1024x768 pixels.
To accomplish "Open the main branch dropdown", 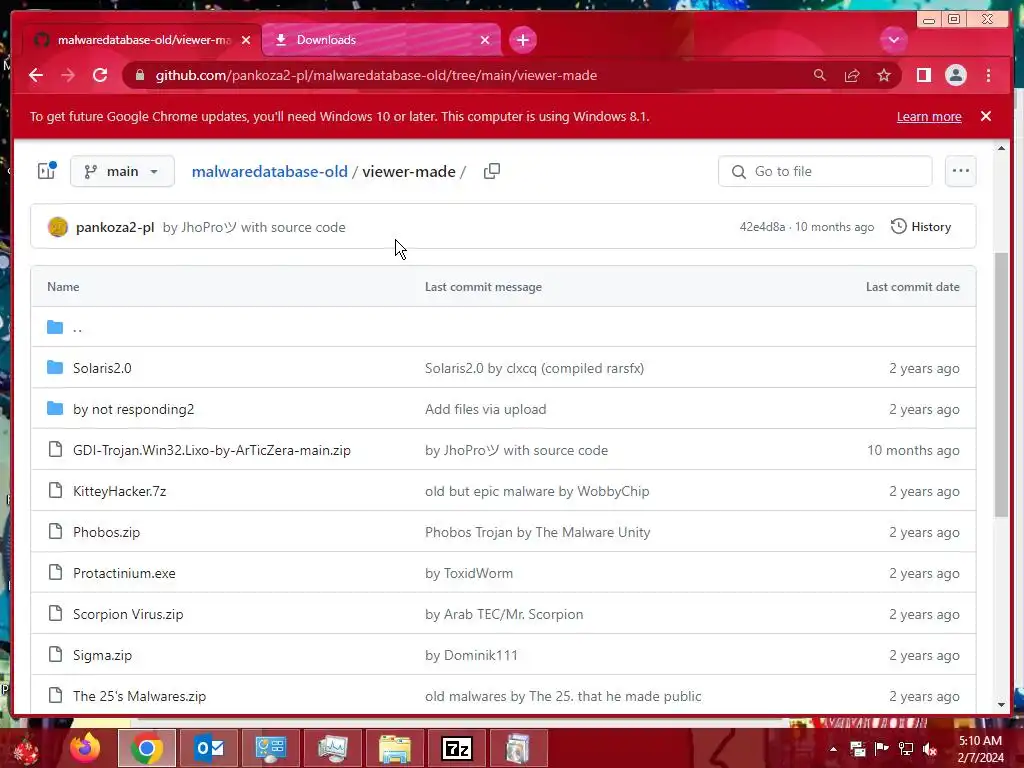I will [x=122, y=171].
